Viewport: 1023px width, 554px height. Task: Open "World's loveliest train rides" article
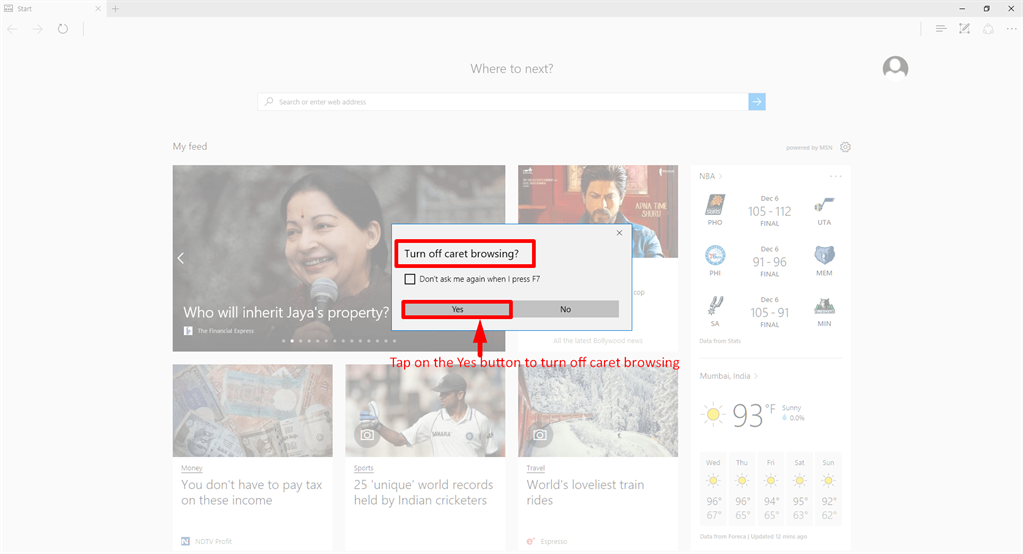tap(585, 493)
